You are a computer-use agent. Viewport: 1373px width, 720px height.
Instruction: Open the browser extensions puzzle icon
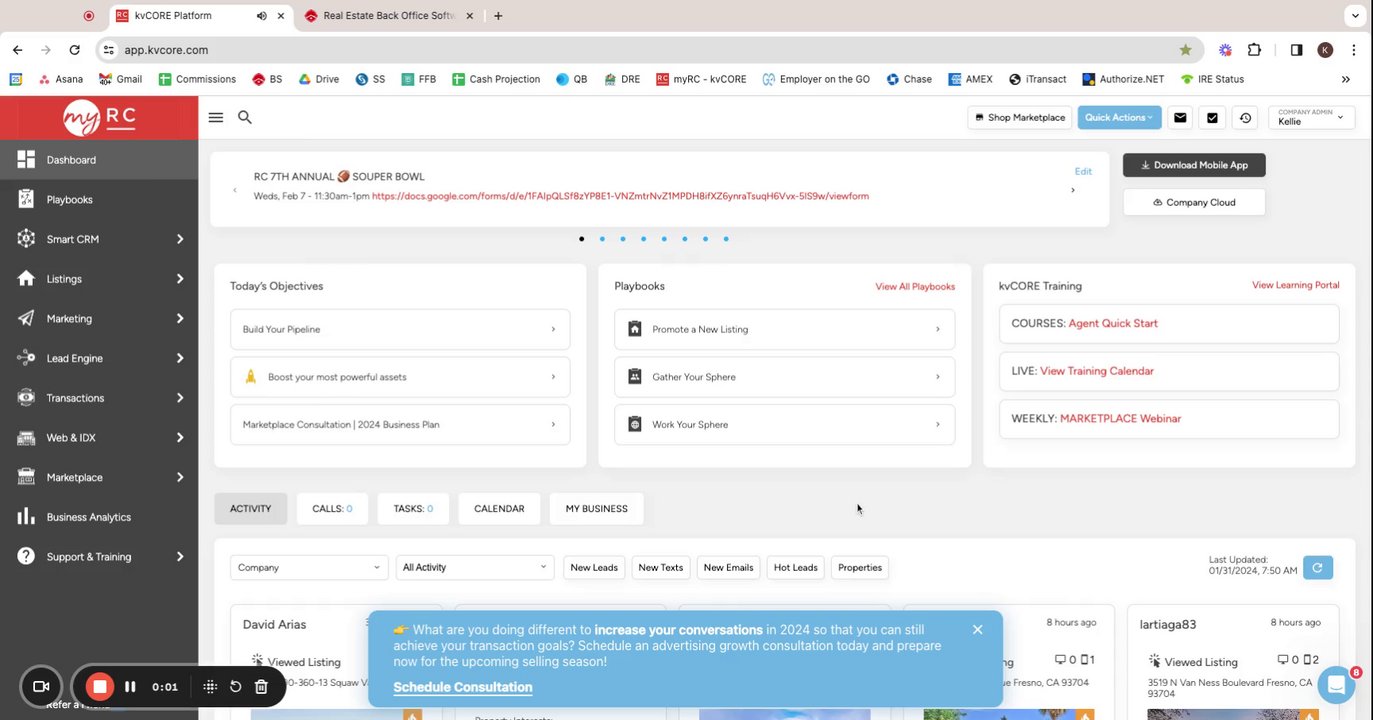point(1255,50)
